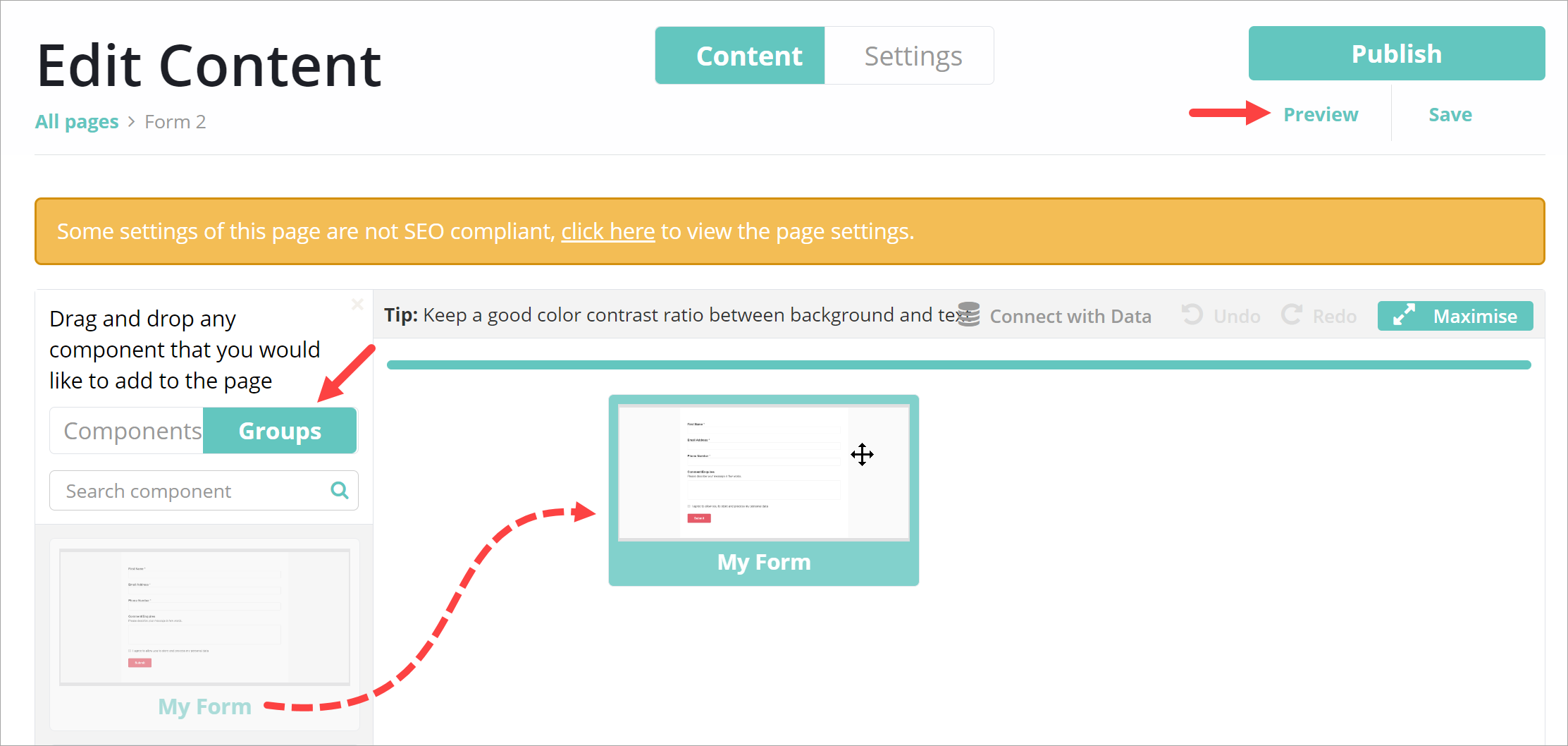Publish the page
1568x746 pixels.
pyautogui.click(x=1396, y=54)
